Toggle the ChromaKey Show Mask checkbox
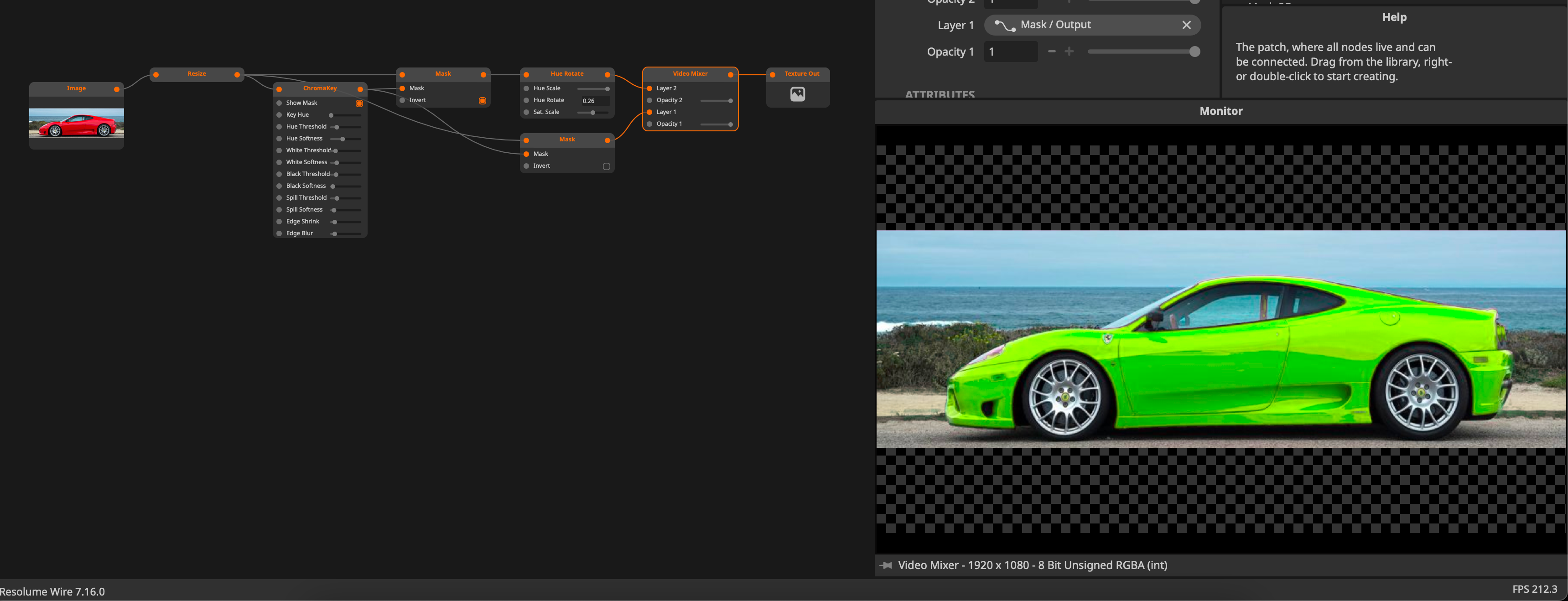The height and width of the screenshot is (601, 1568). pos(359,104)
